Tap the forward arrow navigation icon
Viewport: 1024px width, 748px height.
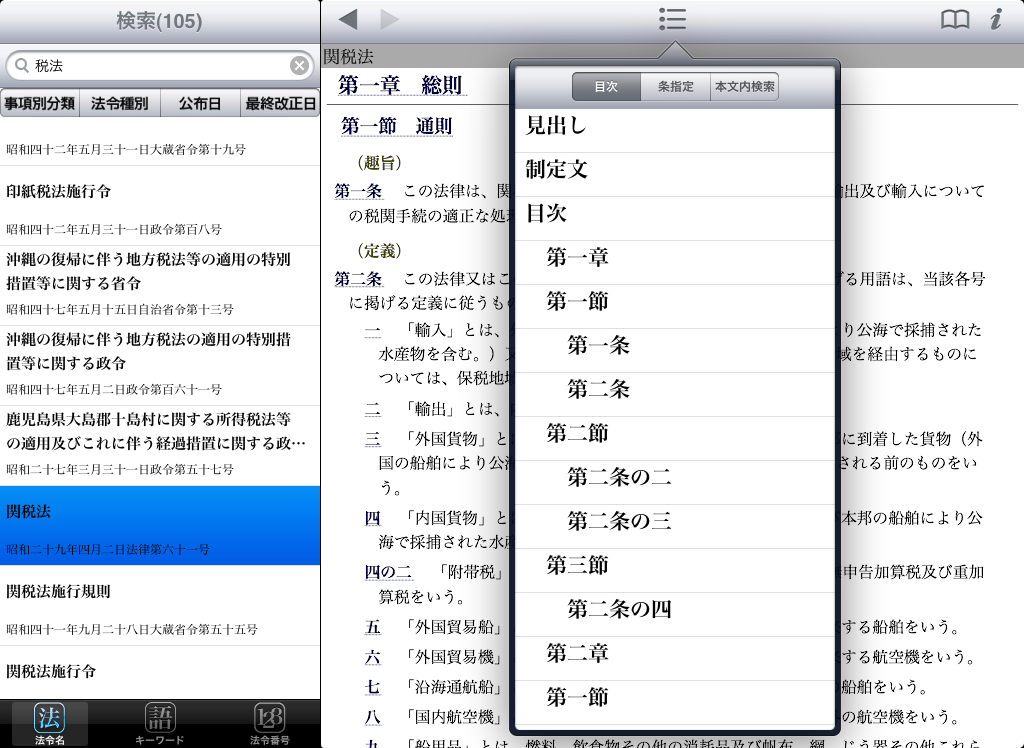(389, 20)
